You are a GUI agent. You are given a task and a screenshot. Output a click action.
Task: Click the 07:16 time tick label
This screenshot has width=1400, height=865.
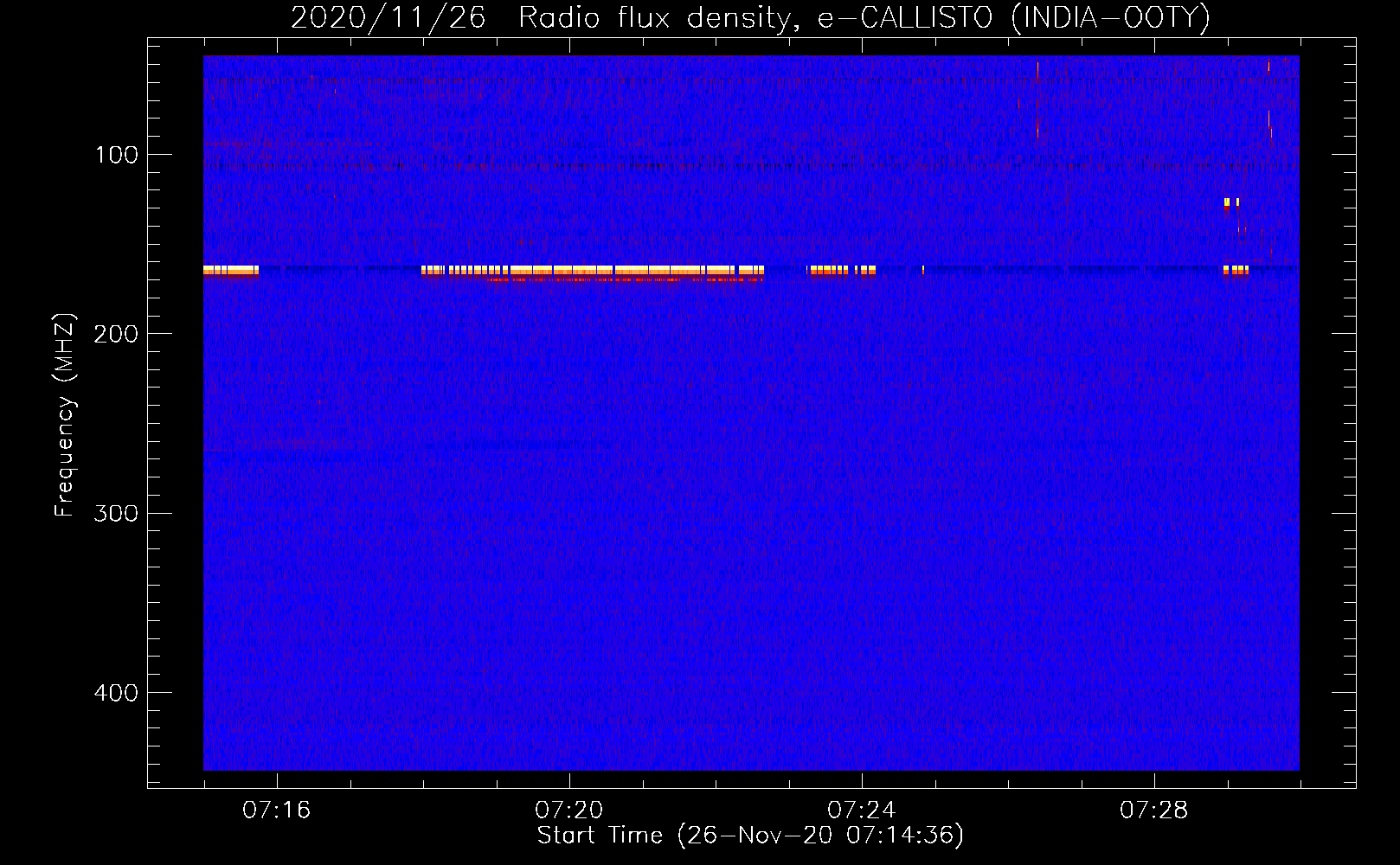point(277,811)
